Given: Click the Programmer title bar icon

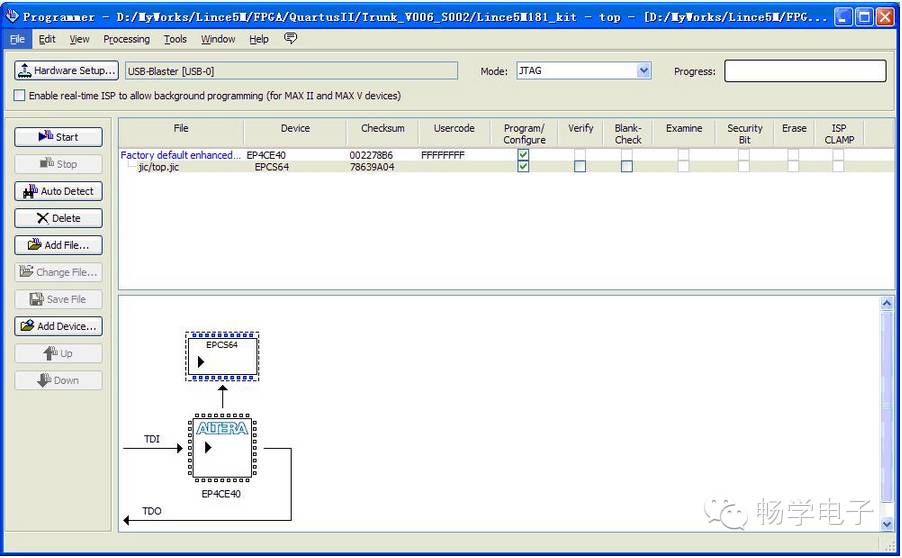Looking at the screenshot, I should [x=12, y=16].
